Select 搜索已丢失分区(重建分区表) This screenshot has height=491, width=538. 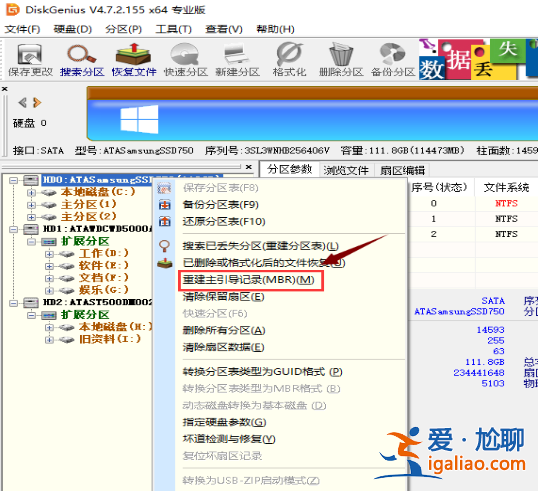tap(261, 246)
